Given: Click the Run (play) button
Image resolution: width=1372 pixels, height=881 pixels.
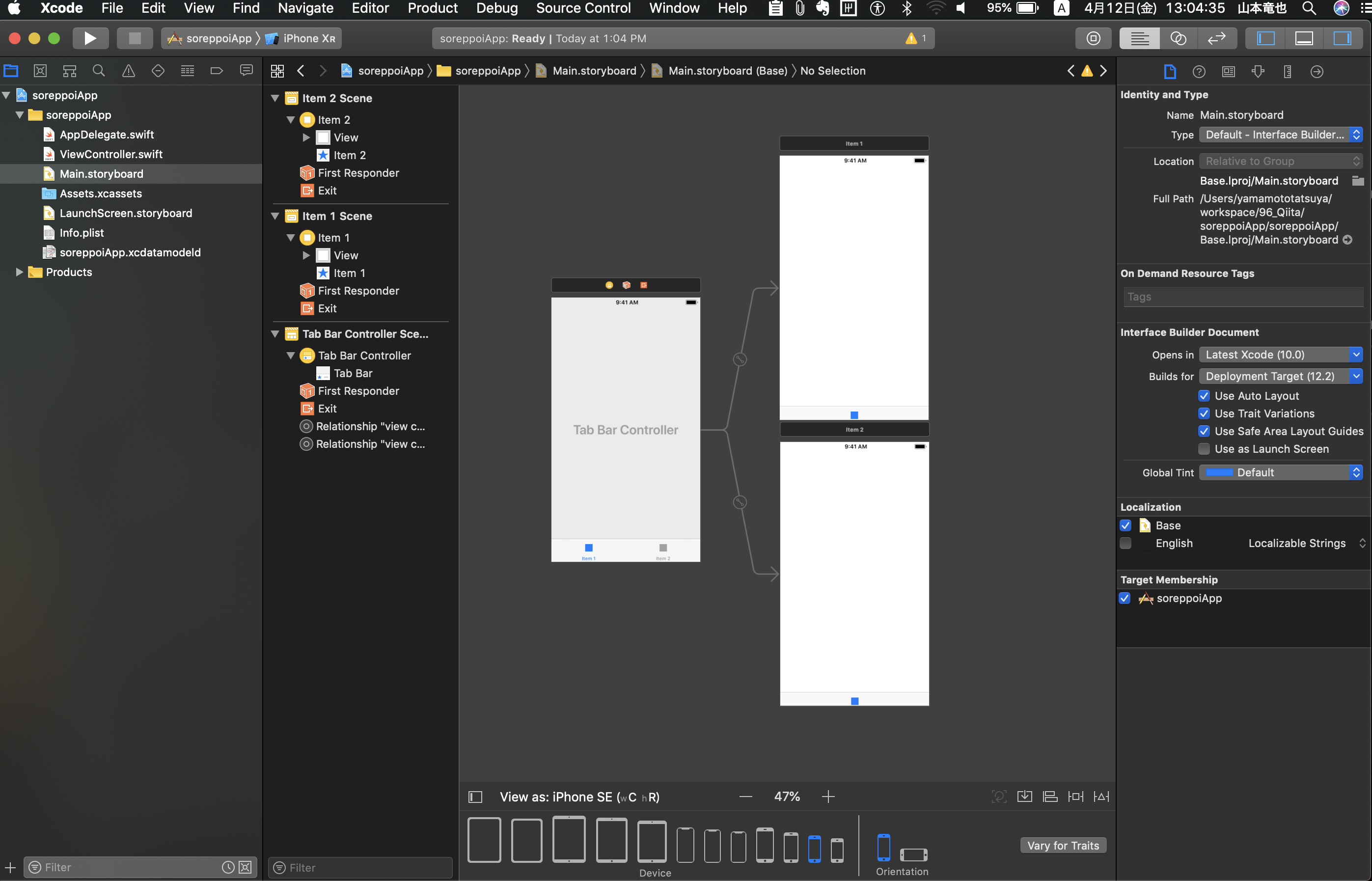Looking at the screenshot, I should [90, 38].
